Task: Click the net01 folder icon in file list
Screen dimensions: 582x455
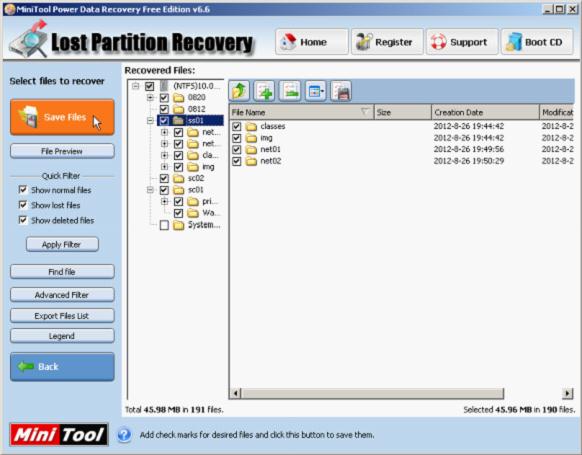Action: click(252, 150)
